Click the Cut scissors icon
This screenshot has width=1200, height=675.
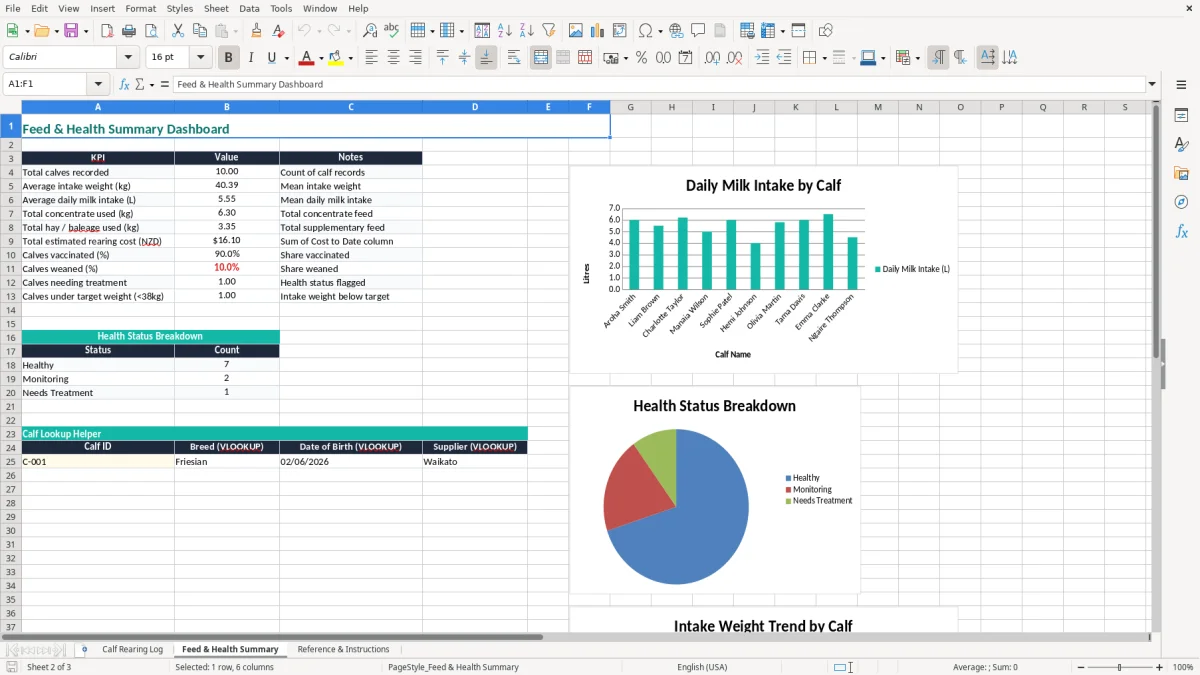(177, 31)
